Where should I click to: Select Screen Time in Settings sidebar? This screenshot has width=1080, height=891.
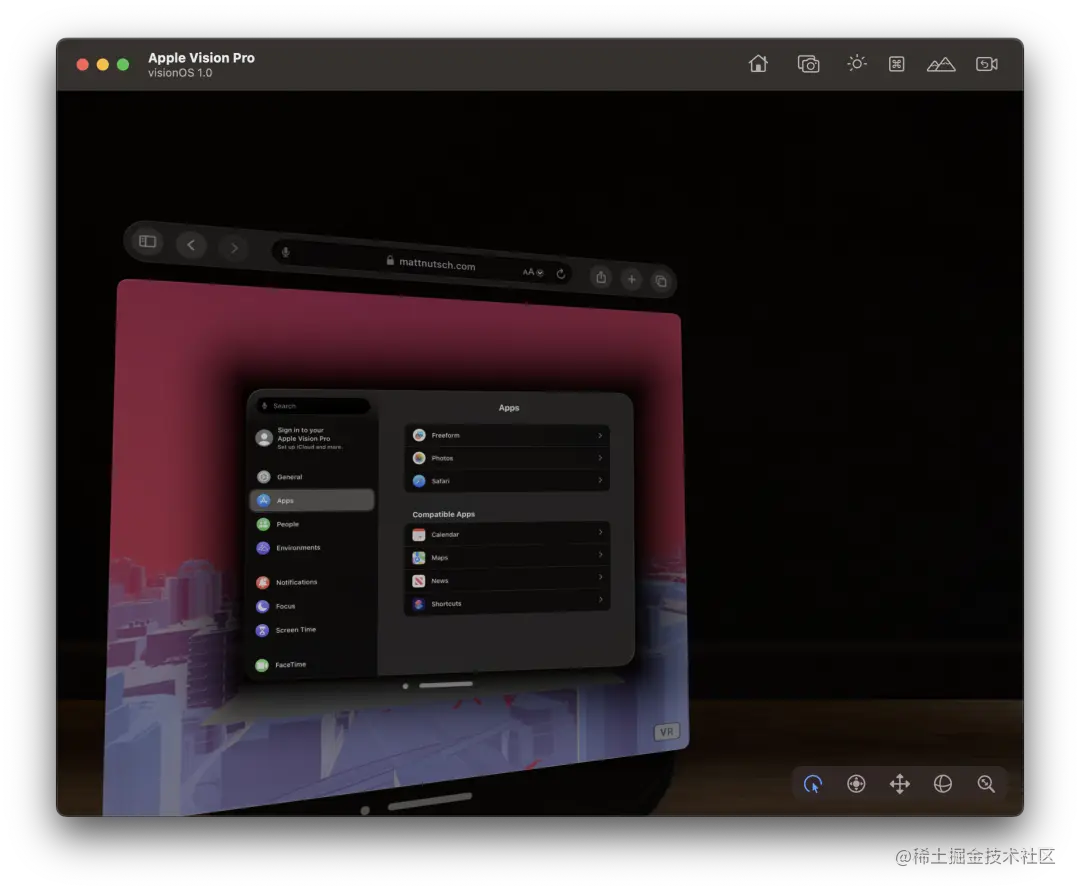click(x=313, y=630)
